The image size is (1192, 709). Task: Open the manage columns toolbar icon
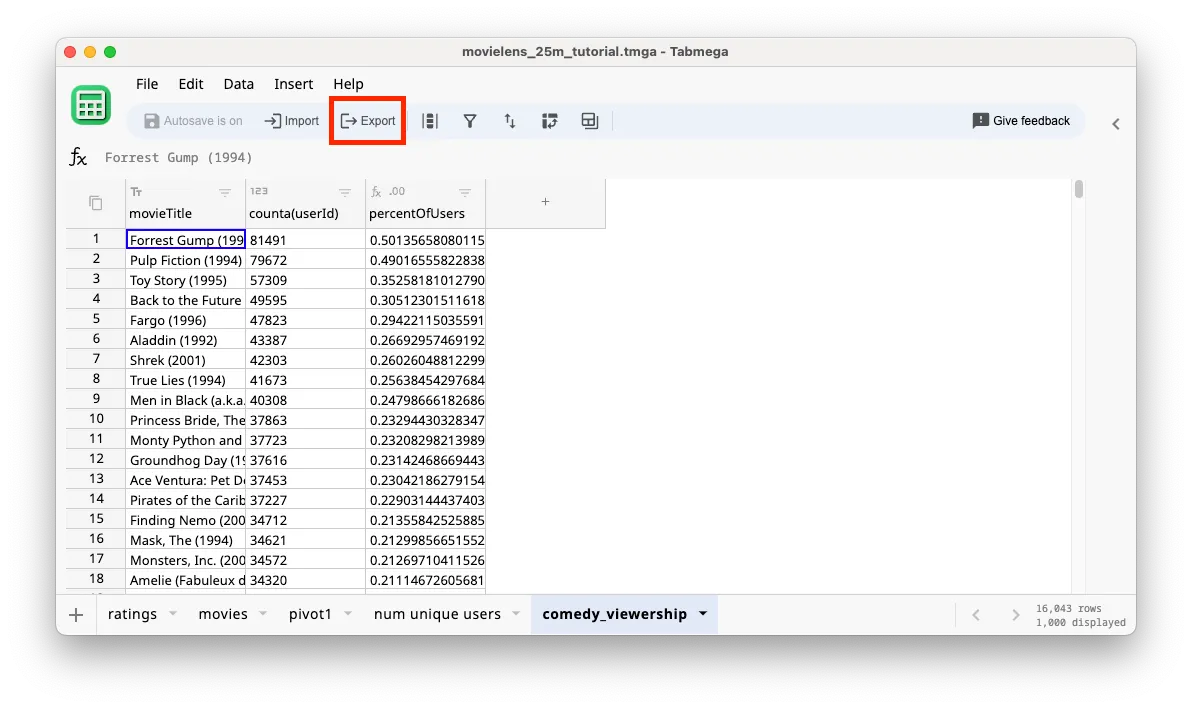point(431,120)
